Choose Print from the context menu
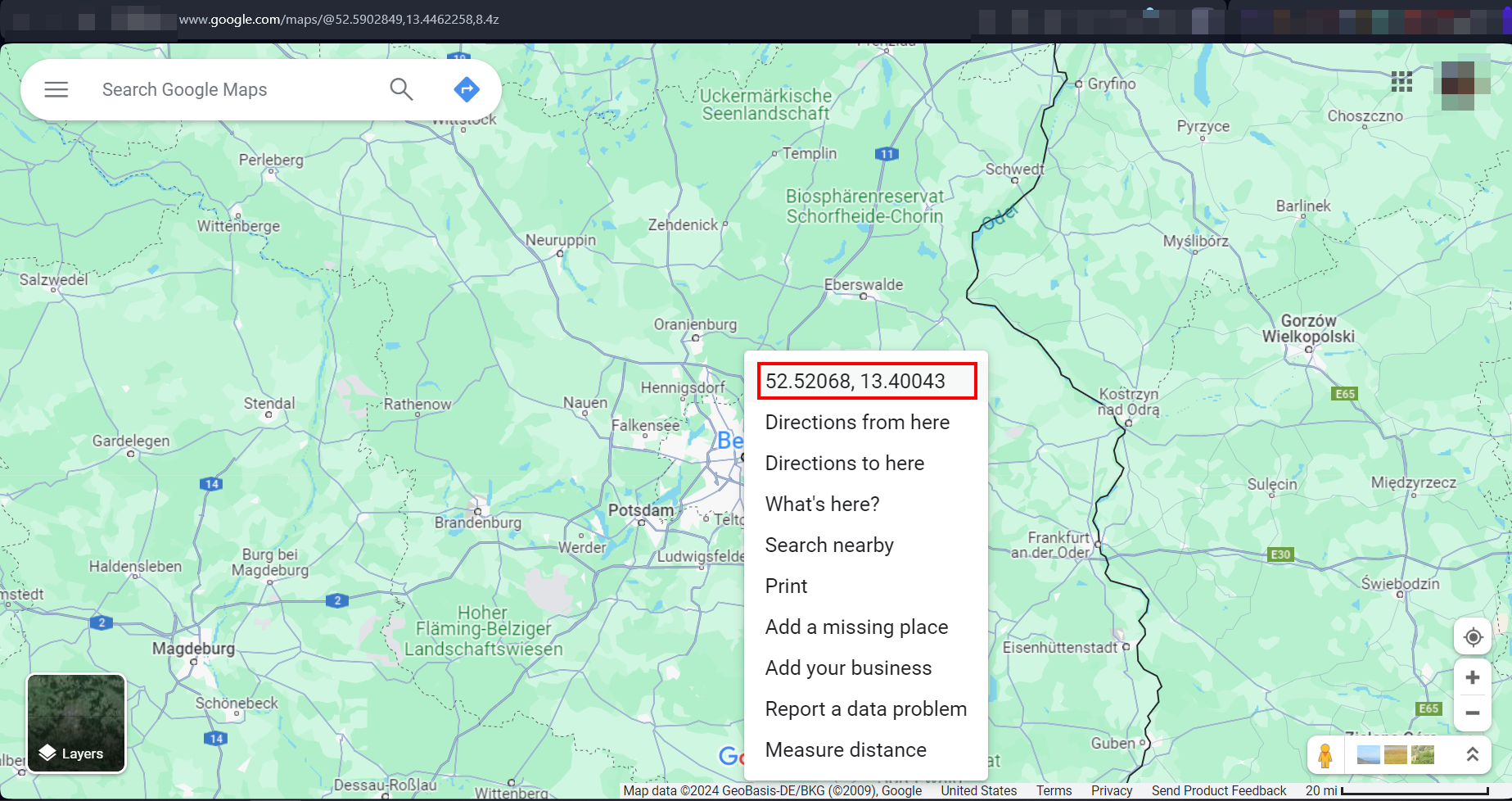 [865, 586]
